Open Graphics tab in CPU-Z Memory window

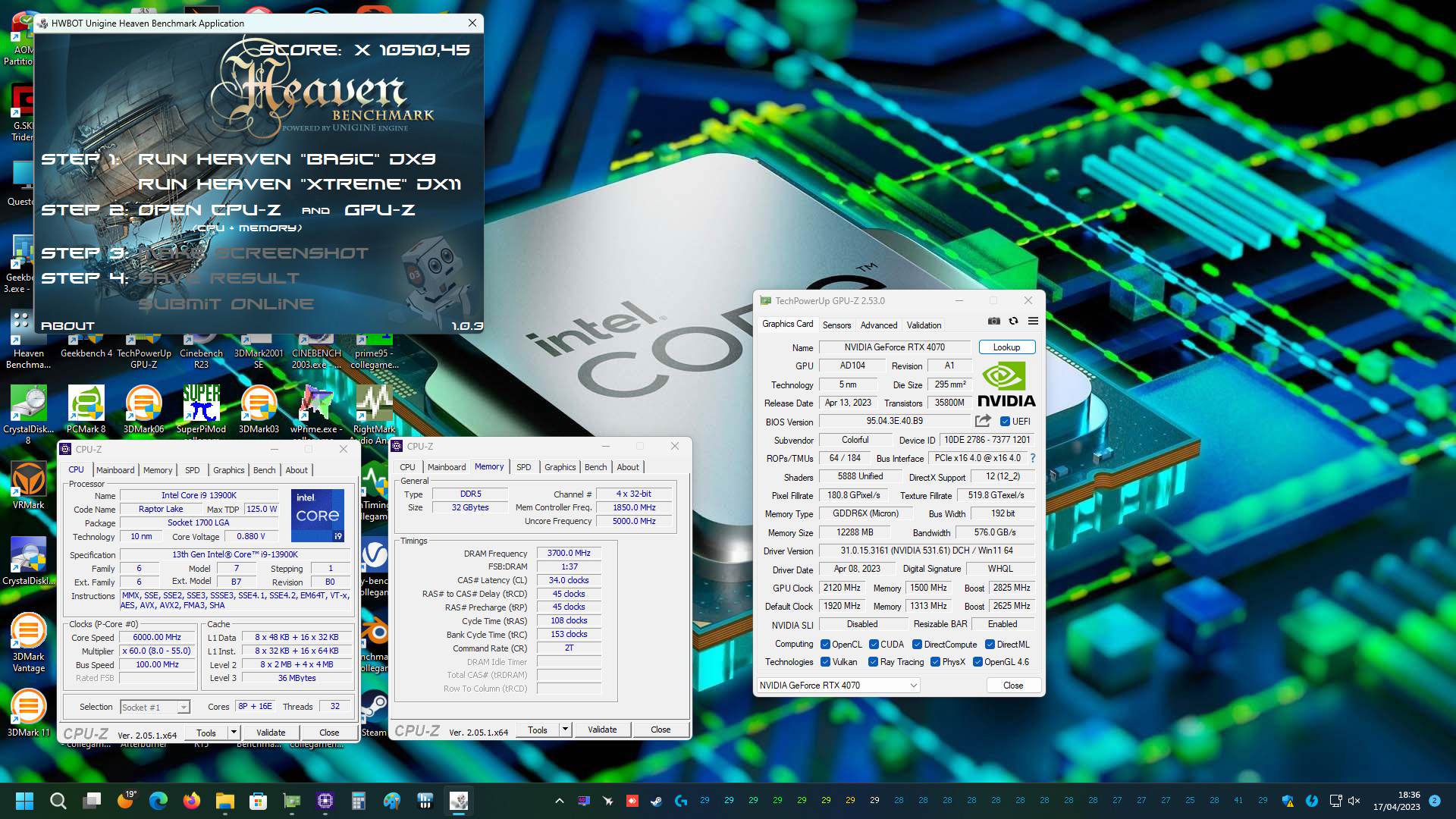pos(560,467)
